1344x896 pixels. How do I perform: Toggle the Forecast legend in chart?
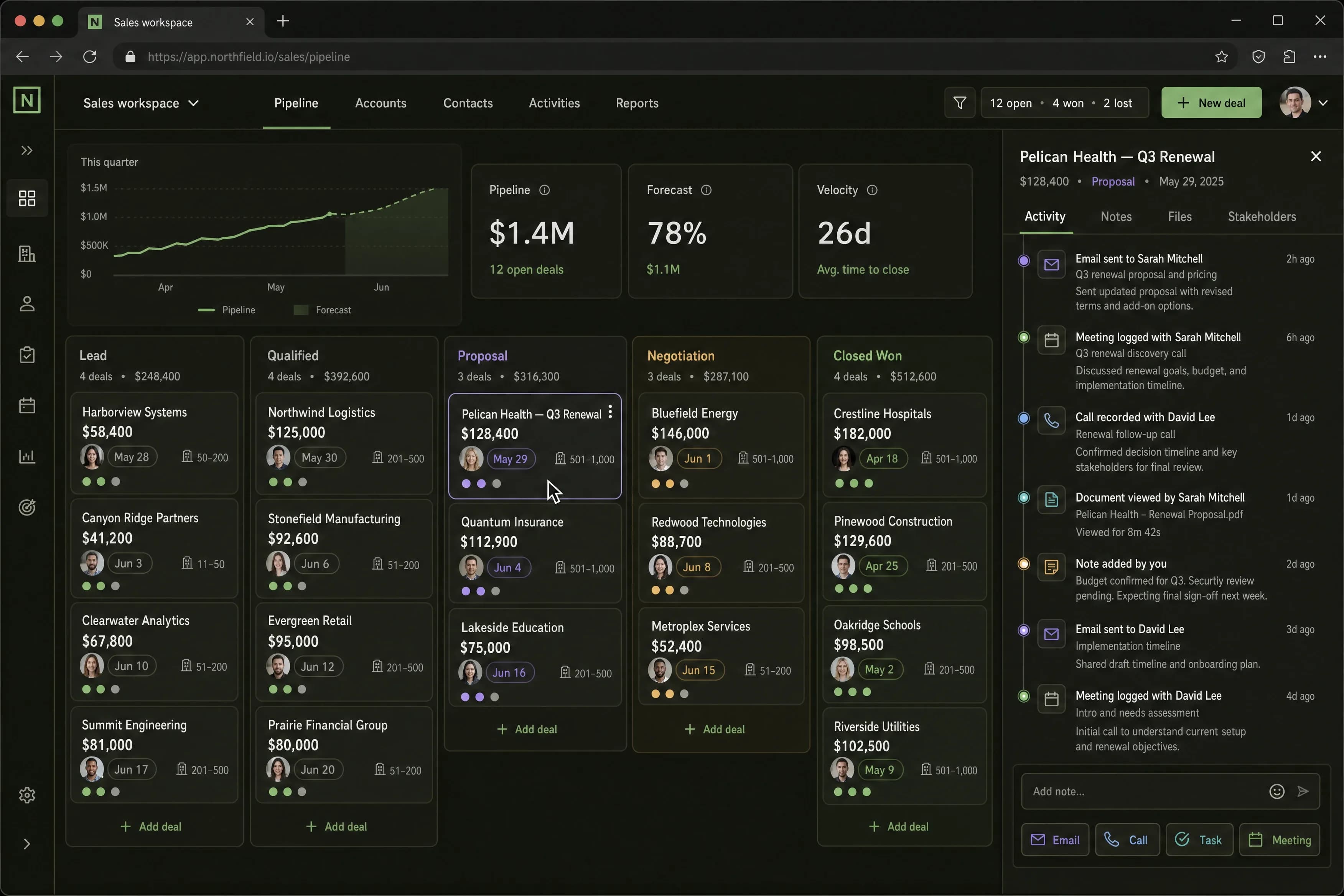323,310
